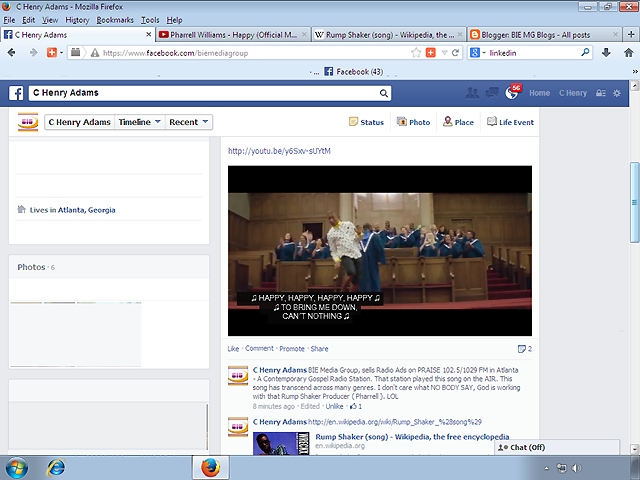
Task: Open the File menu
Action: pos(9,20)
